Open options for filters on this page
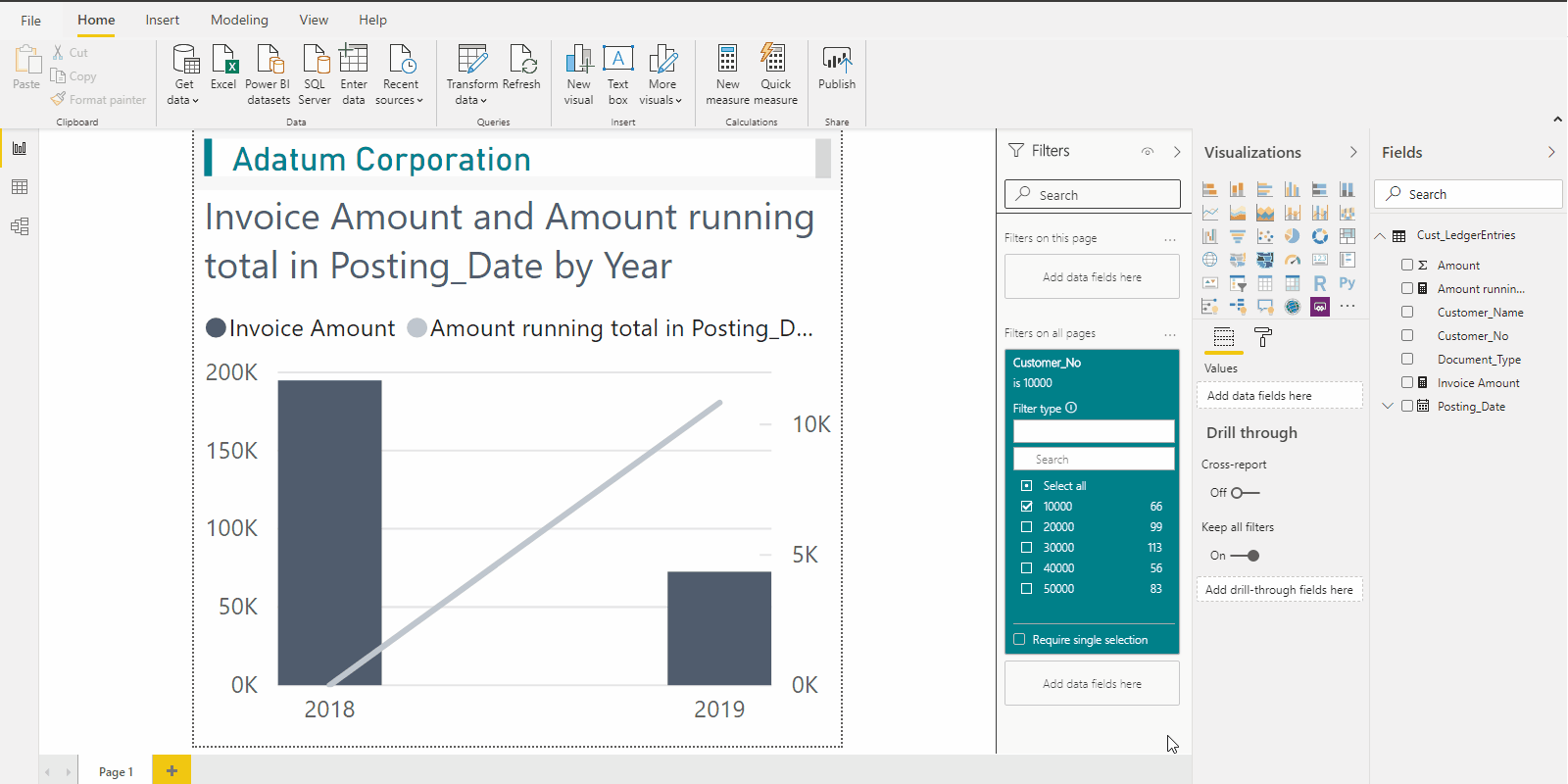The height and width of the screenshot is (784, 1568). click(1170, 239)
